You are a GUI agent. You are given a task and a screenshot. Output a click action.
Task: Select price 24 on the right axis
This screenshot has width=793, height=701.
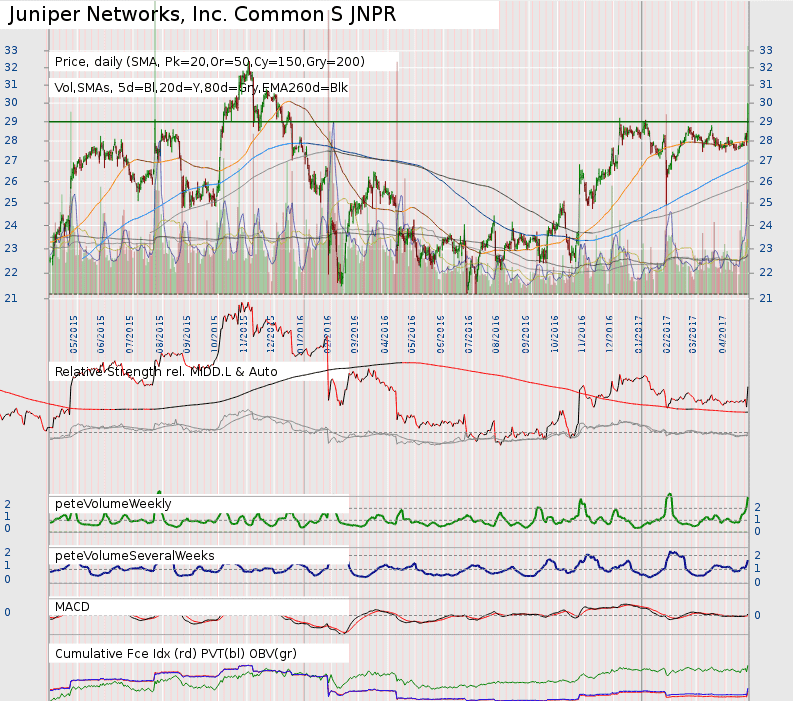coord(766,225)
